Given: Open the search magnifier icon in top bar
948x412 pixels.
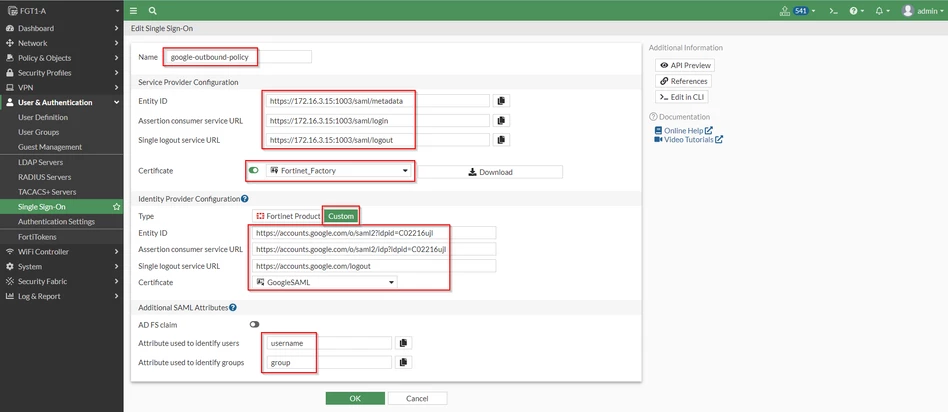Looking at the screenshot, I should (152, 11).
